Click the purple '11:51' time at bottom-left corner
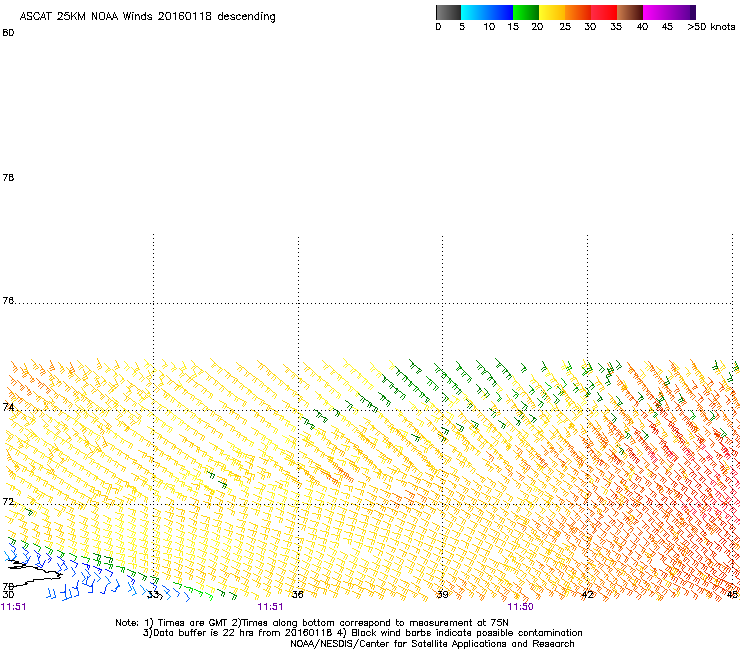740x650 pixels. 14,607
